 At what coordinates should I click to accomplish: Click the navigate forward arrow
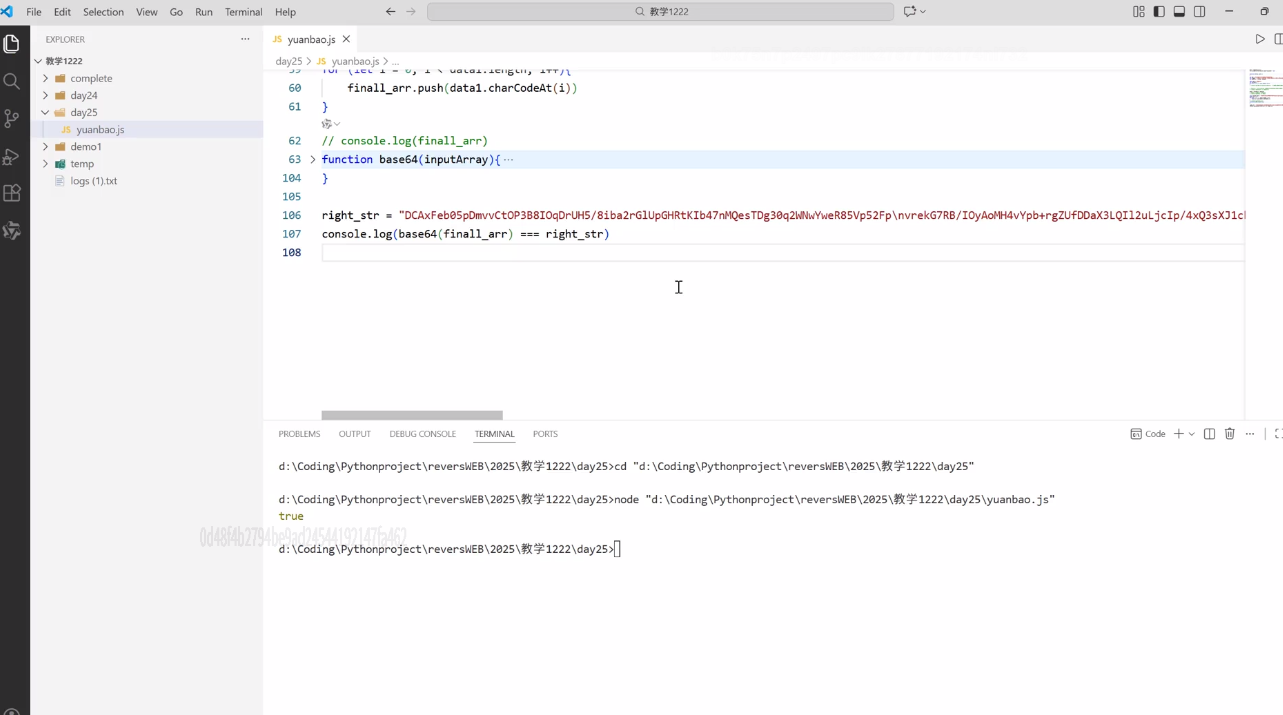(411, 12)
